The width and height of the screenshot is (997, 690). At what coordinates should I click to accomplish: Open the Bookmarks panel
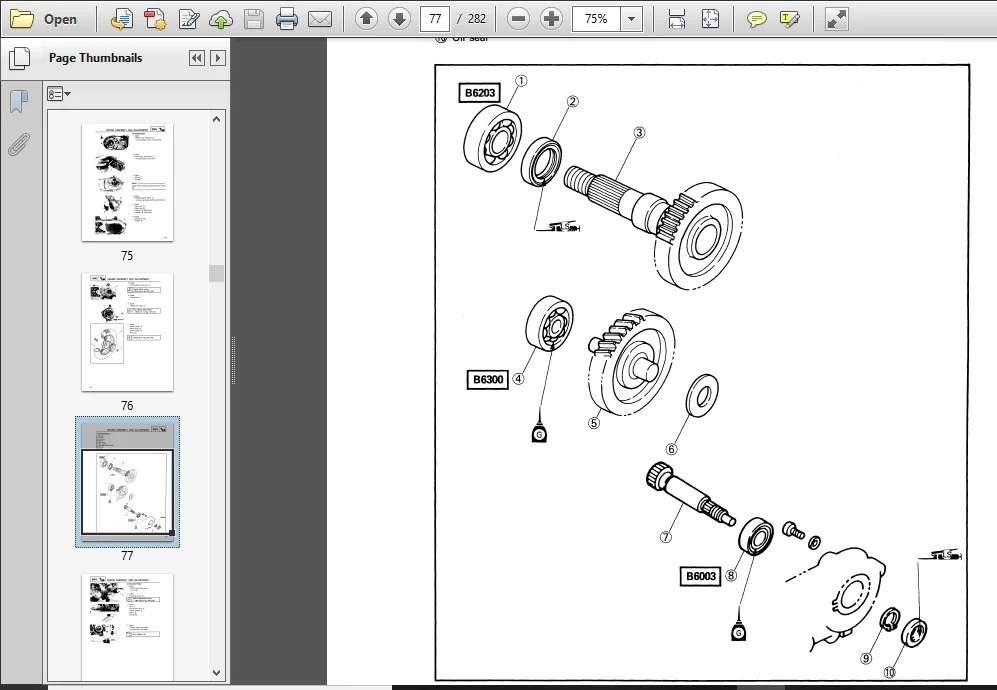tap(20, 100)
